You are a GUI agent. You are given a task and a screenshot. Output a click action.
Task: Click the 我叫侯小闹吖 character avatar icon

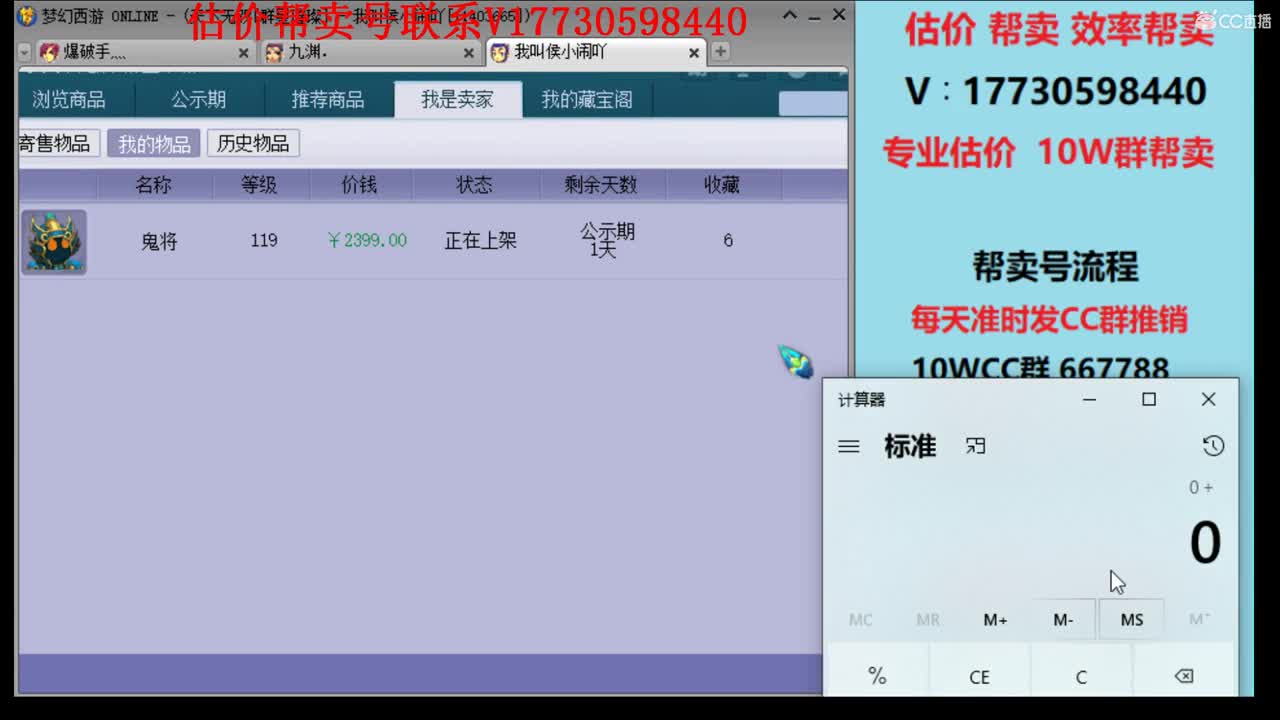[x=499, y=53]
